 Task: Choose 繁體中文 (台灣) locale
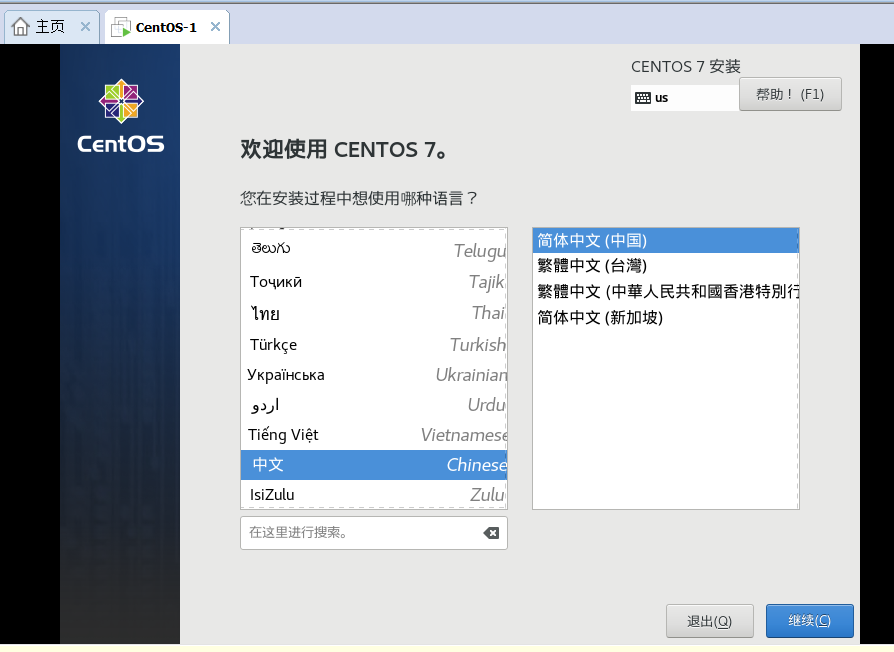[x=665, y=266]
